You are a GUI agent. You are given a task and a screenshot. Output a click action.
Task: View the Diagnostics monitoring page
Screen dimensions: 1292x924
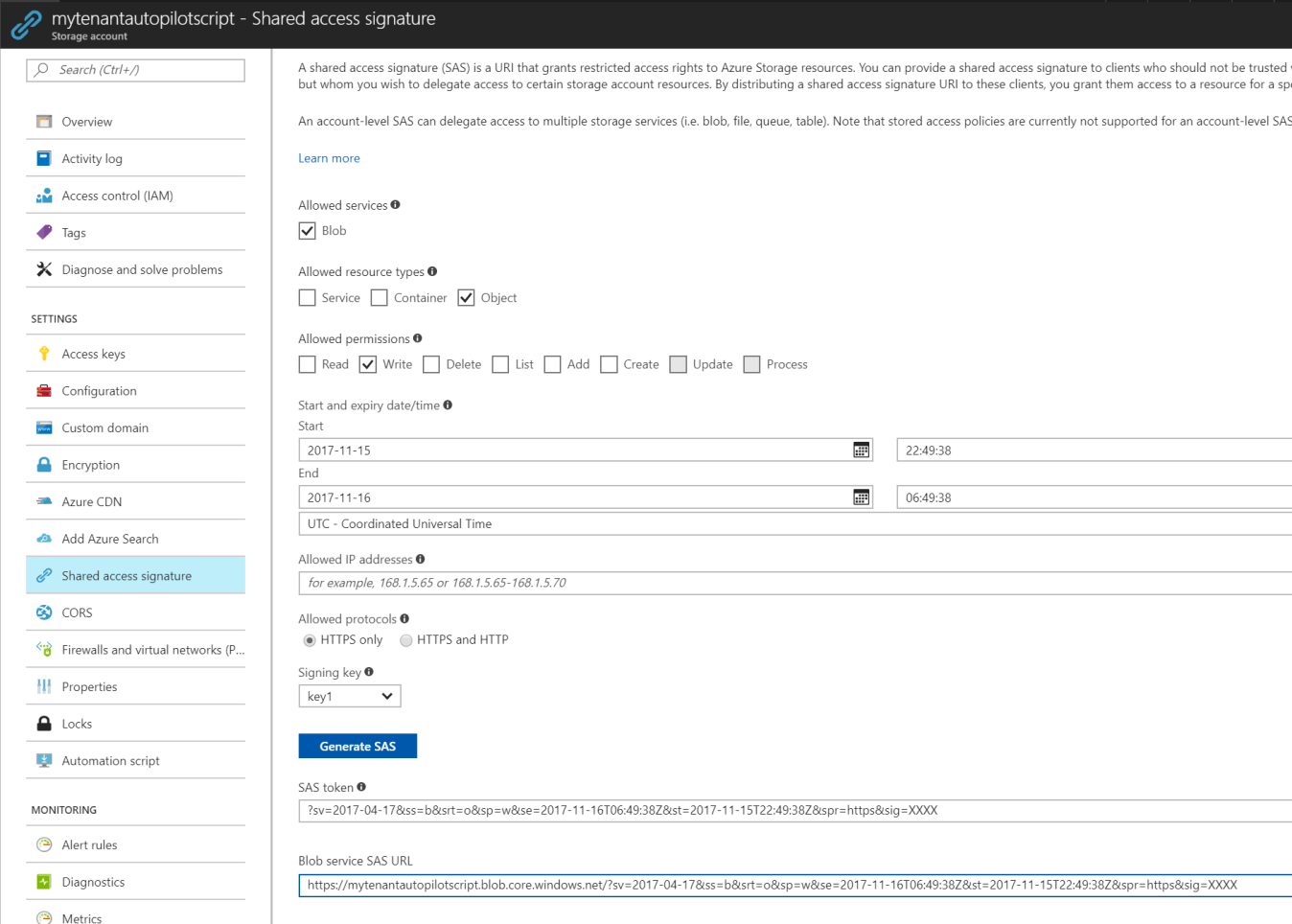tap(94, 881)
